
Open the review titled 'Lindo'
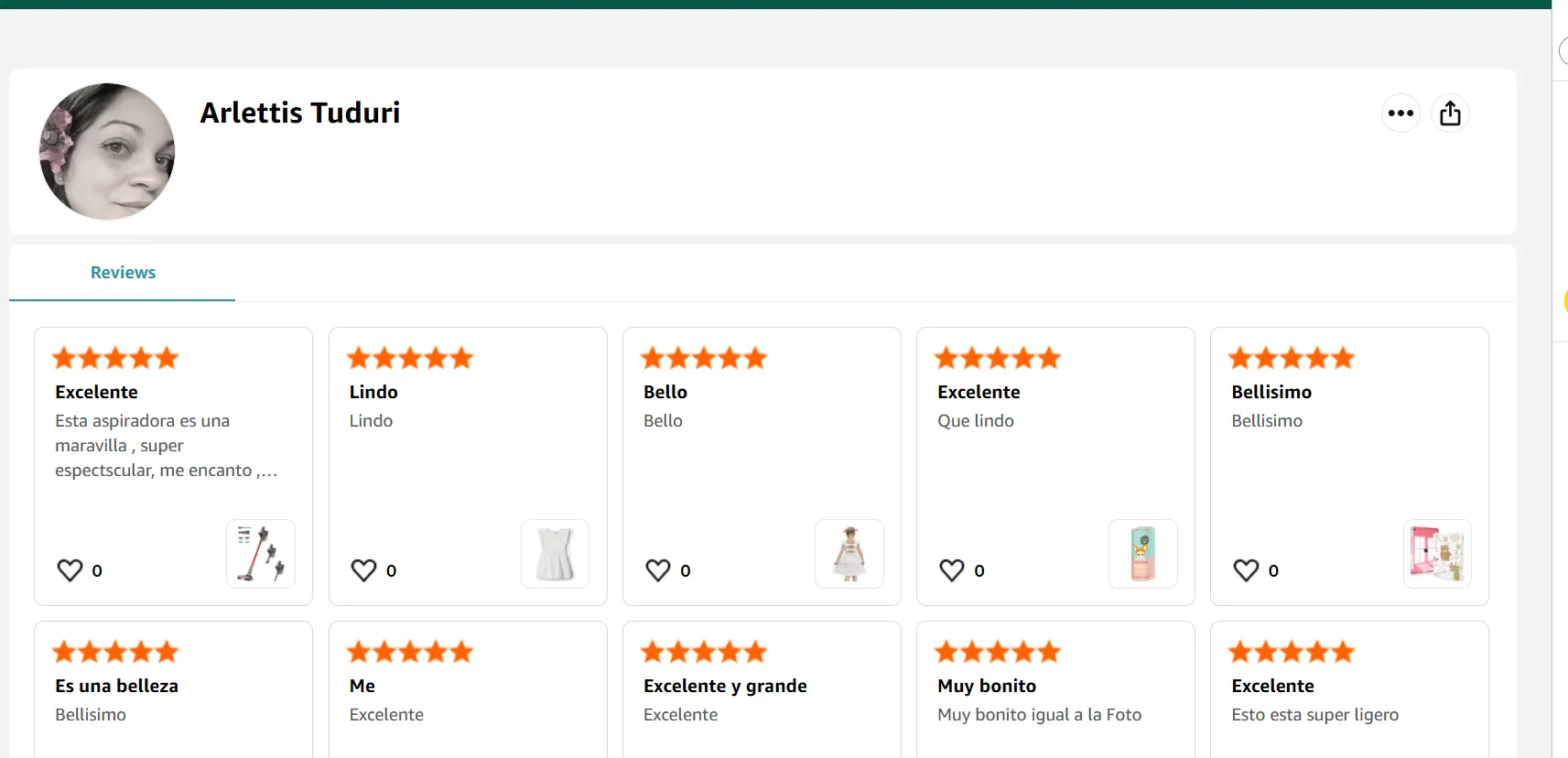tap(373, 392)
